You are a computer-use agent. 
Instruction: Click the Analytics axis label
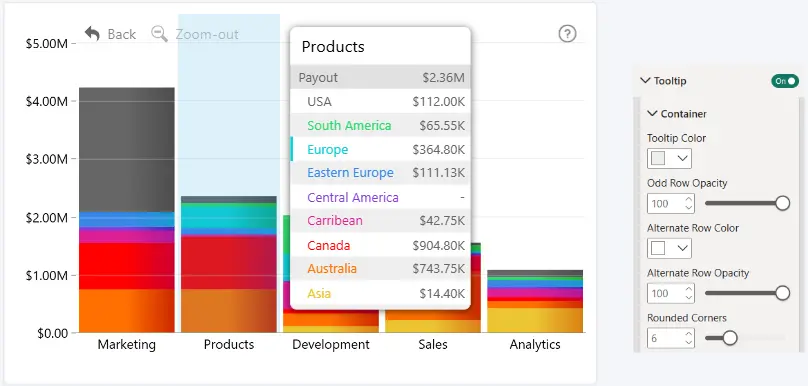[535, 344]
